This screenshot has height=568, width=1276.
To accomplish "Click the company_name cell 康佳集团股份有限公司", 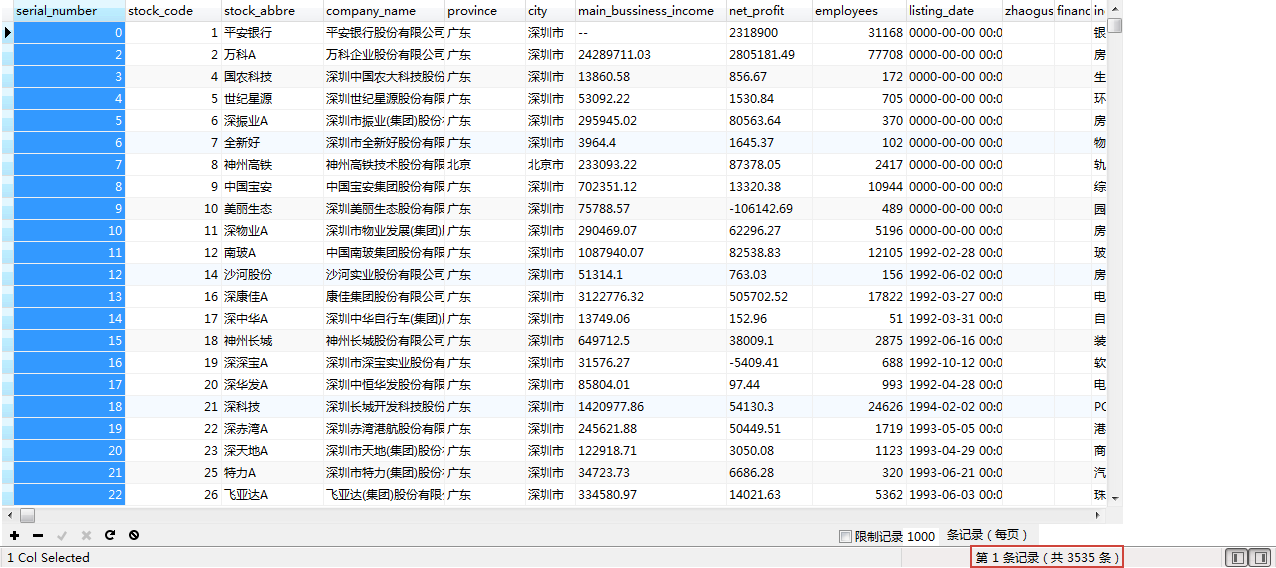I will pyautogui.click(x=384, y=297).
